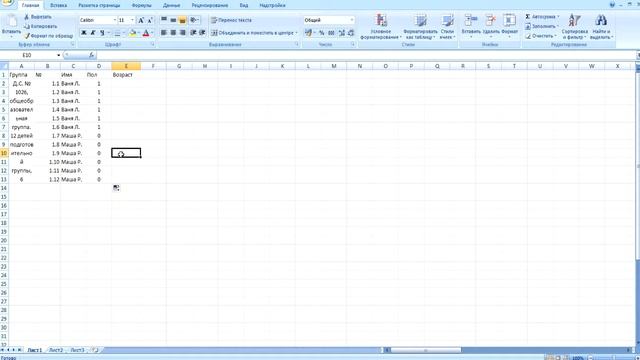
Task: Toggle underline Ч formatting
Action: pyautogui.click(x=102, y=33)
